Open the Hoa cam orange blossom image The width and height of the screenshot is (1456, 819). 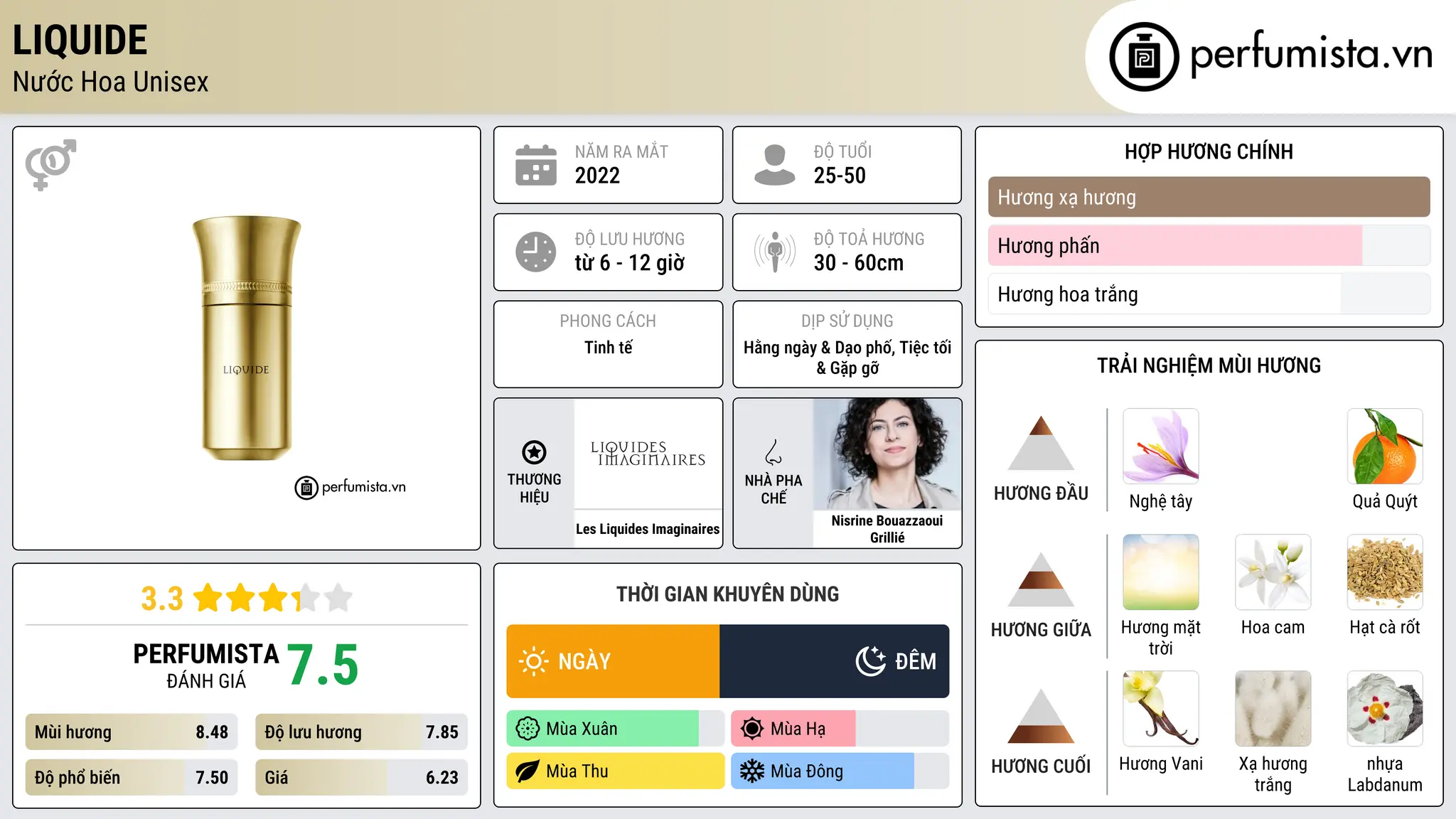pyautogui.click(x=1273, y=572)
